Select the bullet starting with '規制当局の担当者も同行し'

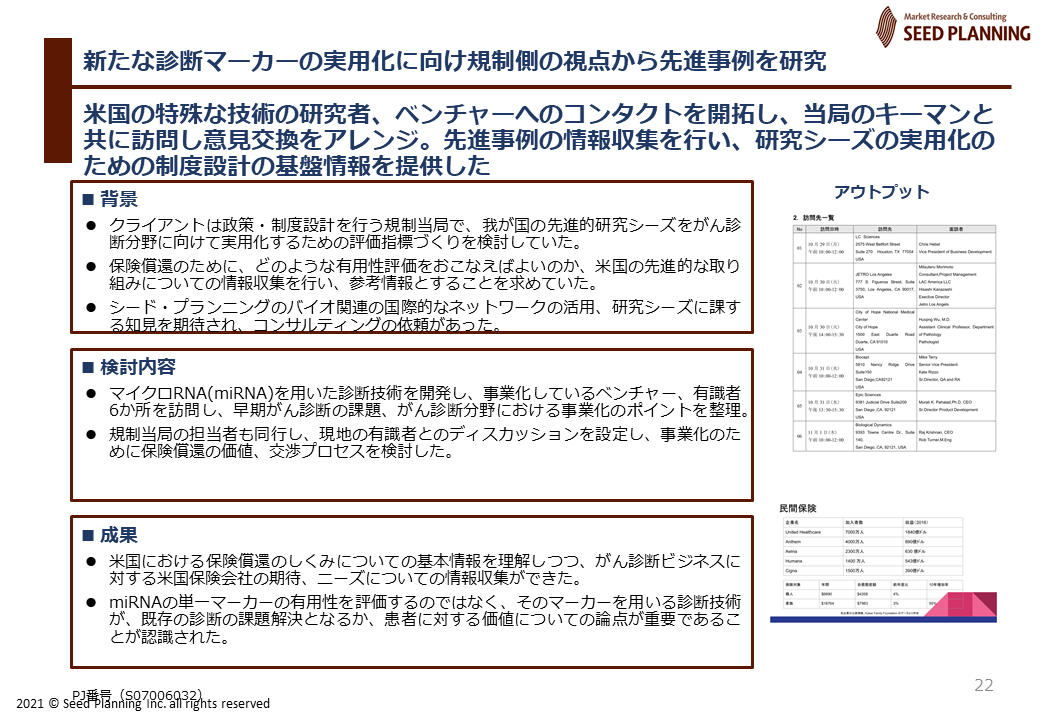[424, 443]
